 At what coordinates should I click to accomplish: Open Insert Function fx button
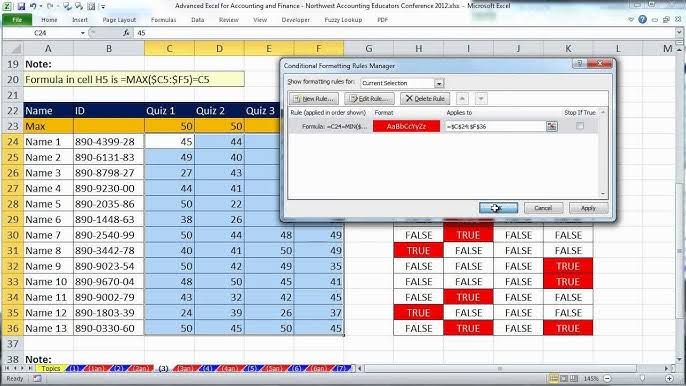(x=126, y=33)
